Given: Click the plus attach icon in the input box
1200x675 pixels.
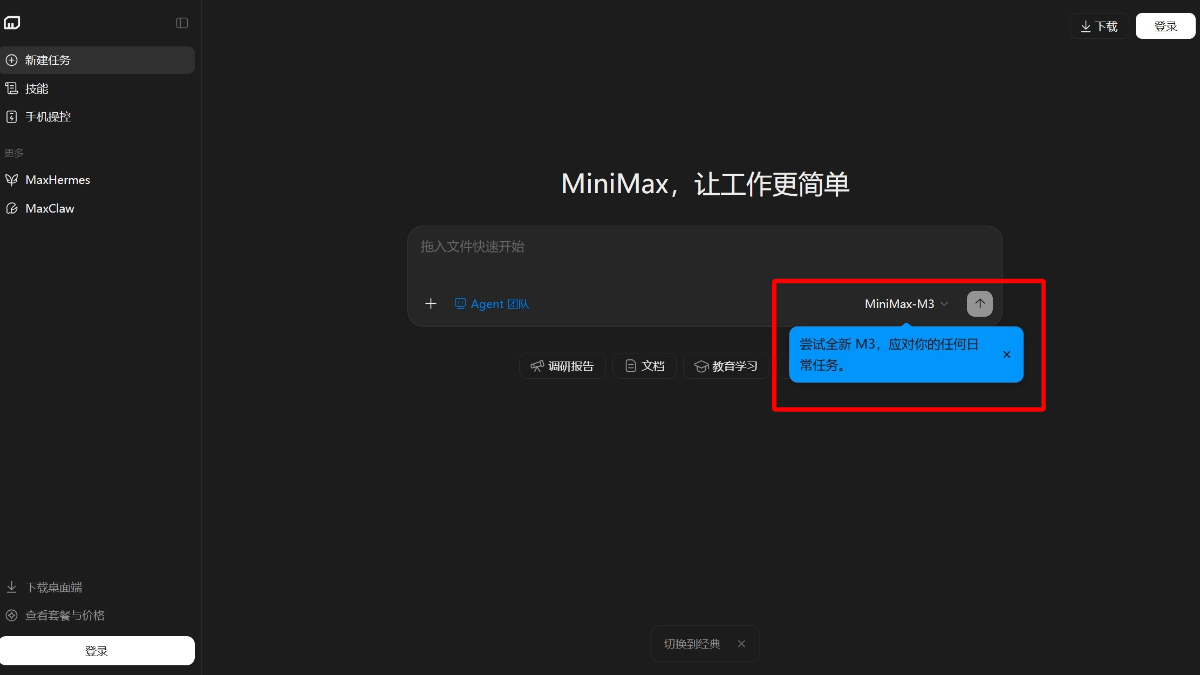Looking at the screenshot, I should pyautogui.click(x=431, y=304).
